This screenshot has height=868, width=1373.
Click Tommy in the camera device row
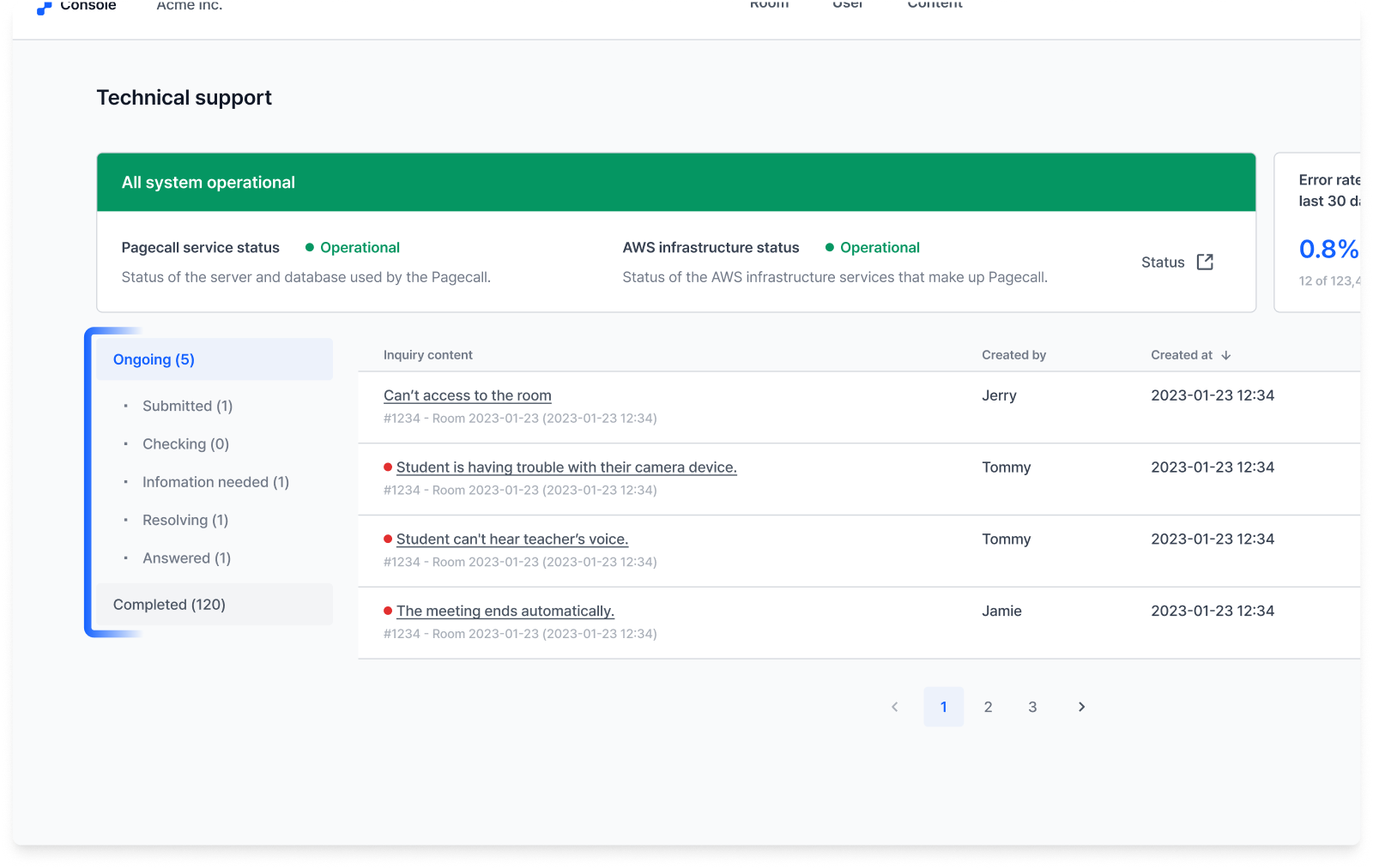(1007, 467)
